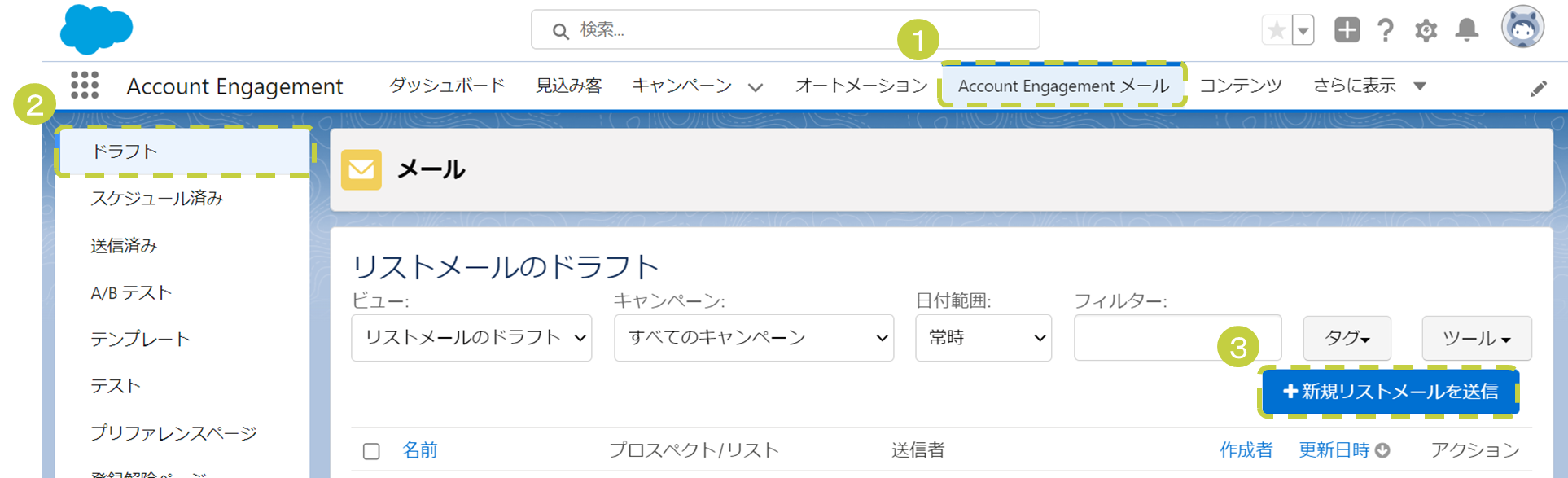Select the Account Engagement メール tab

[1063, 86]
